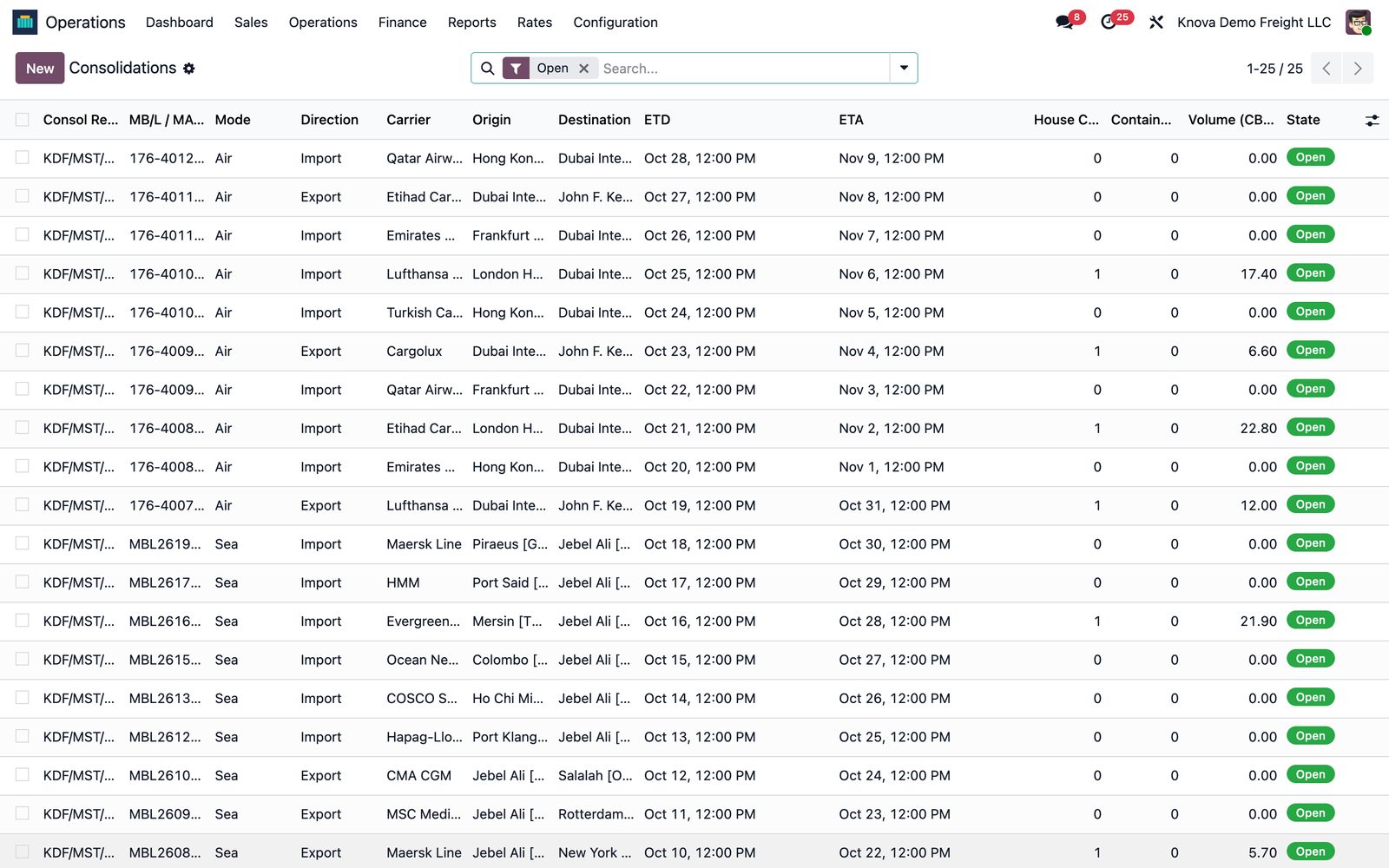Screen dimensions: 1389x868
Task: Open the Evergreen... carrier row
Action: click(424, 621)
